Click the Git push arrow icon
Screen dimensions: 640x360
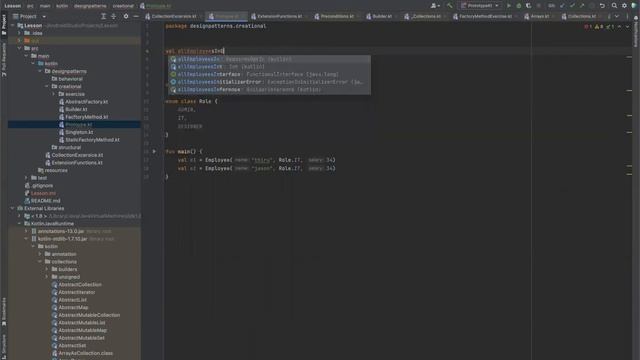point(582,6)
